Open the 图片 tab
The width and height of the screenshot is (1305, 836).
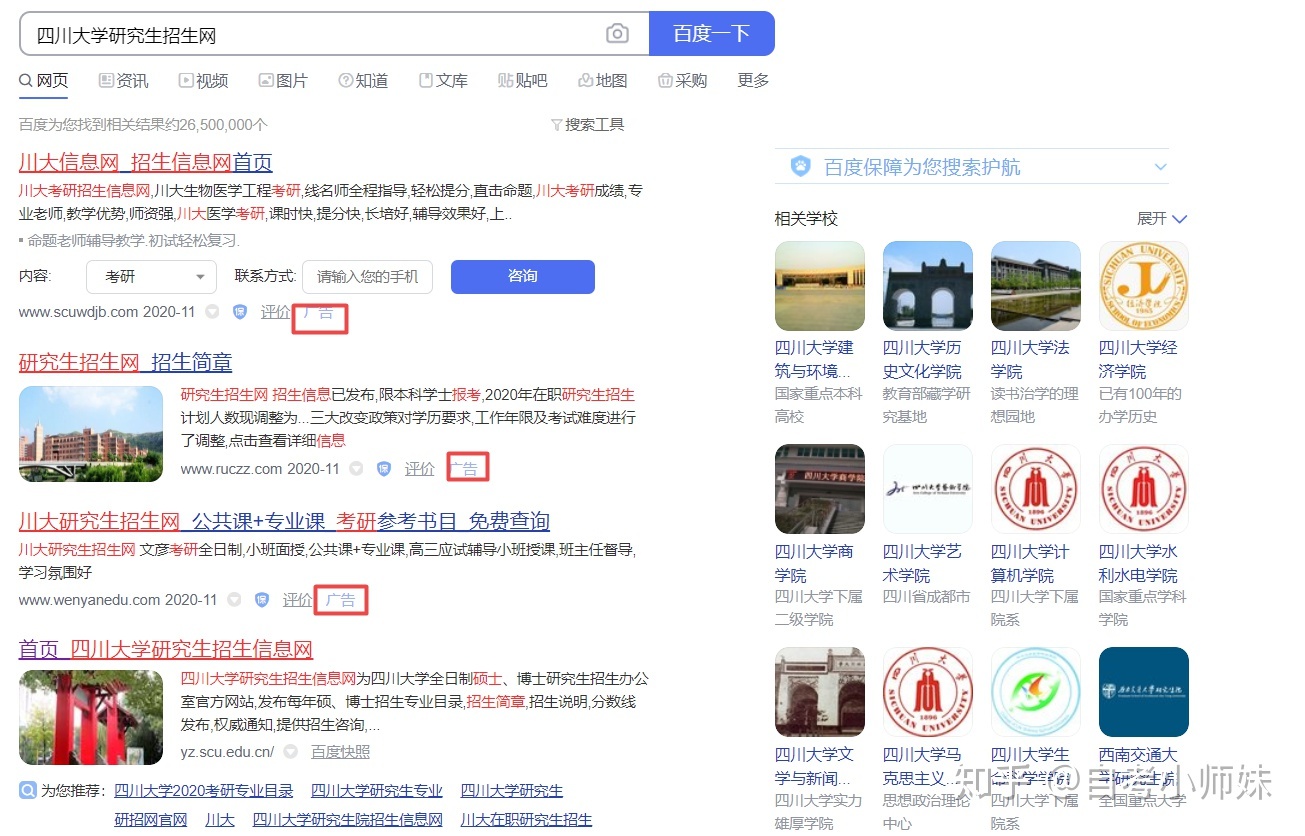(x=283, y=80)
